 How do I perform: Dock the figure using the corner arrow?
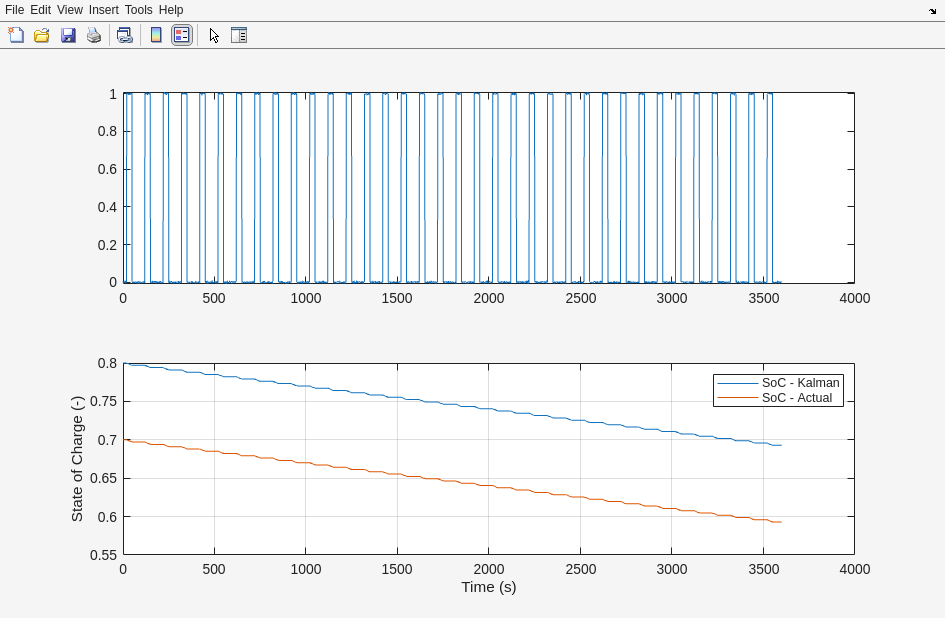coord(932,10)
